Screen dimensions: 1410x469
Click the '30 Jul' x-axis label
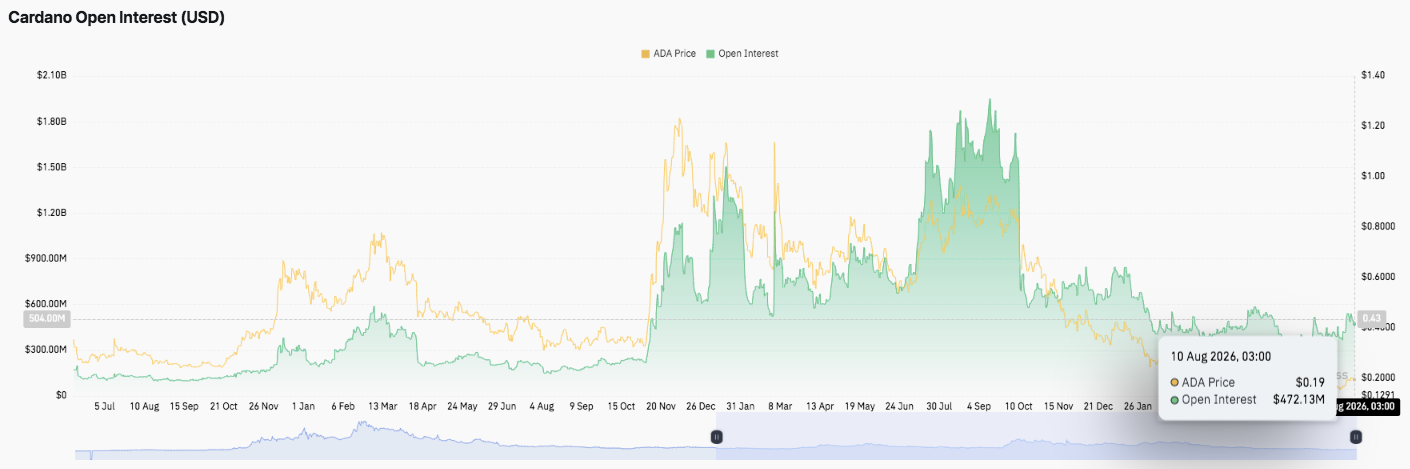point(938,407)
